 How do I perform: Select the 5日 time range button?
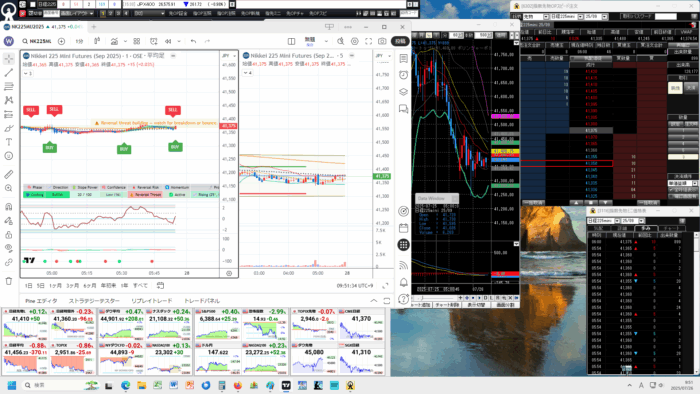tap(41, 286)
